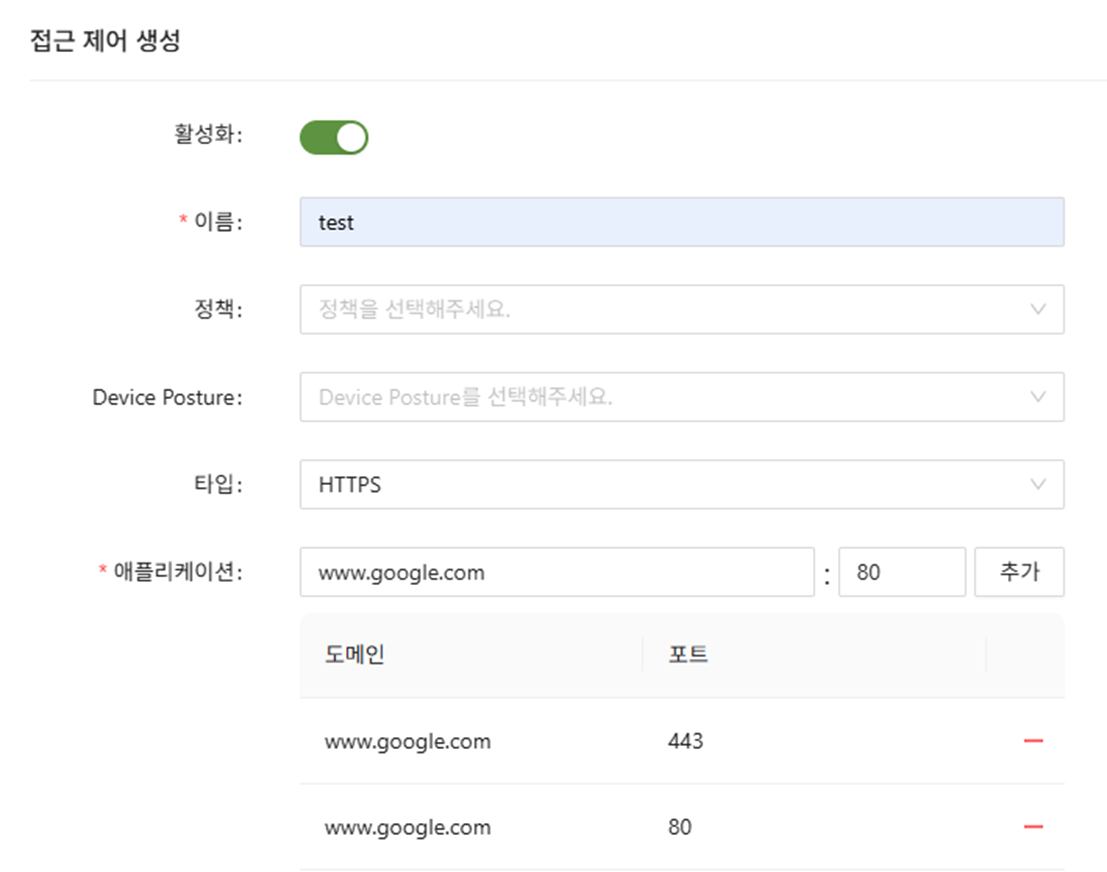Click the 도메인 column header
Screen dimensions: 1107x872
tap(355, 655)
